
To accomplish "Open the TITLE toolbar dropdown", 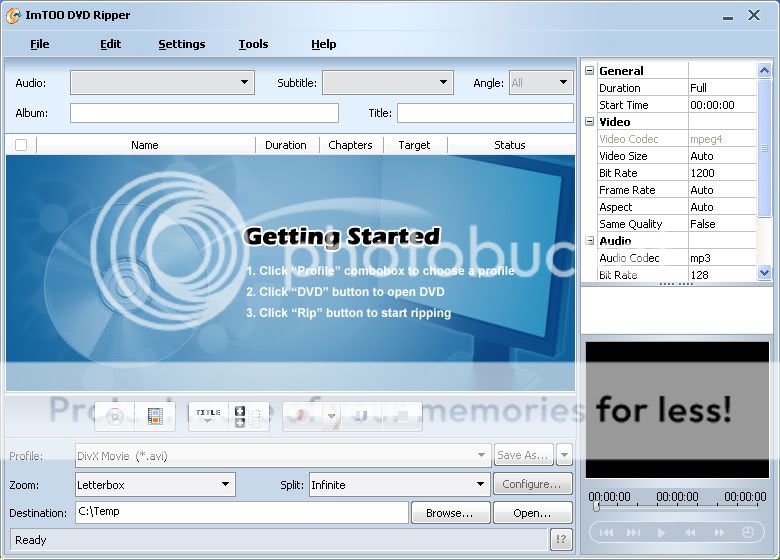I will (208, 416).
